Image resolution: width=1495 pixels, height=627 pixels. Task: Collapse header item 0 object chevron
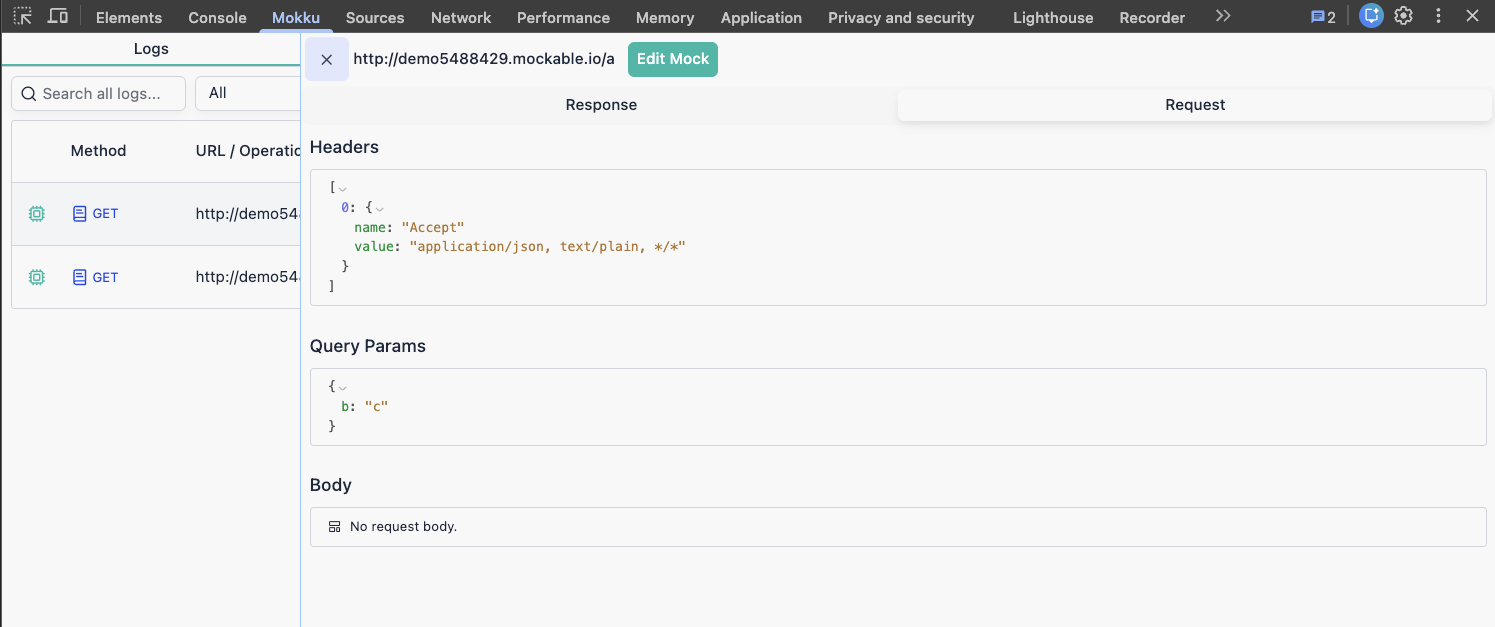point(379,208)
